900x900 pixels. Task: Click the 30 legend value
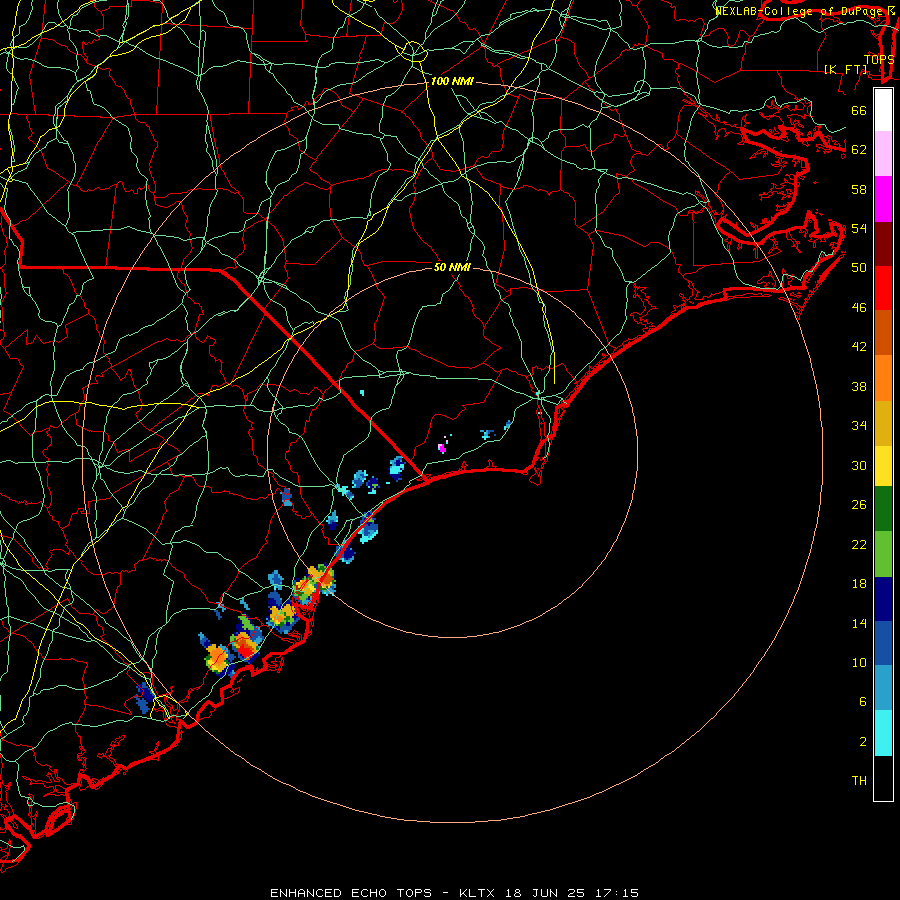[x=859, y=465]
